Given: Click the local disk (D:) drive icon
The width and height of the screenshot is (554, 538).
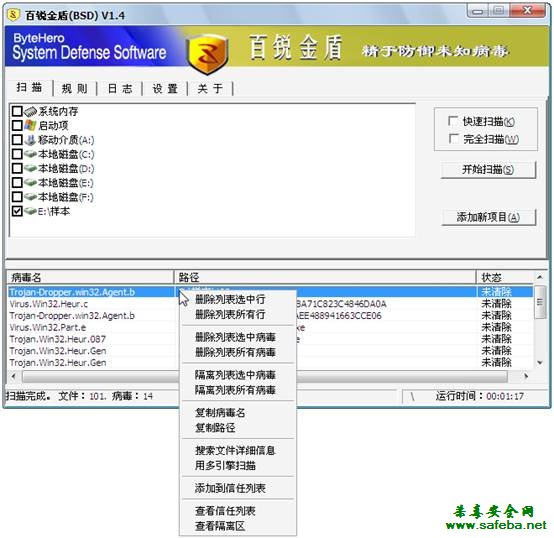Looking at the screenshot, I should pyautogui.click(x=30, y=168).
